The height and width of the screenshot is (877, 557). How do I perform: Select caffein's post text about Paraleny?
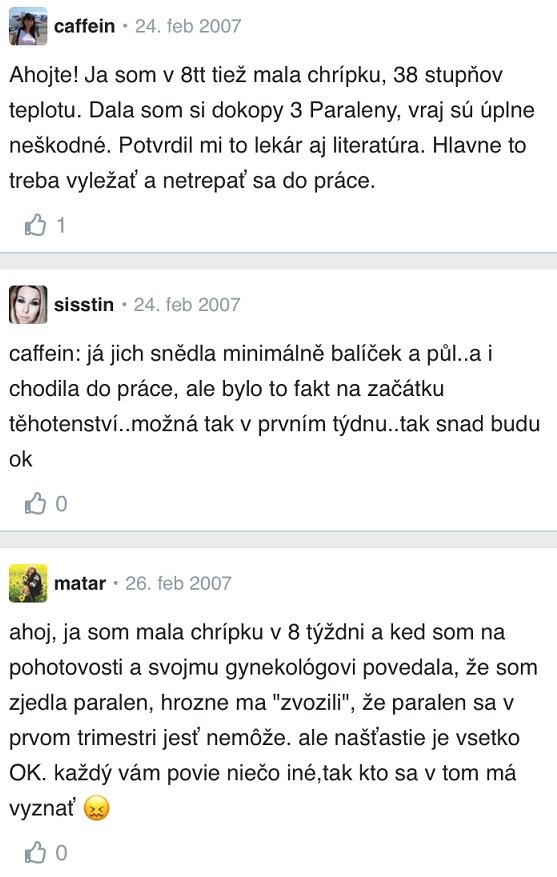(x=272, y=128)
